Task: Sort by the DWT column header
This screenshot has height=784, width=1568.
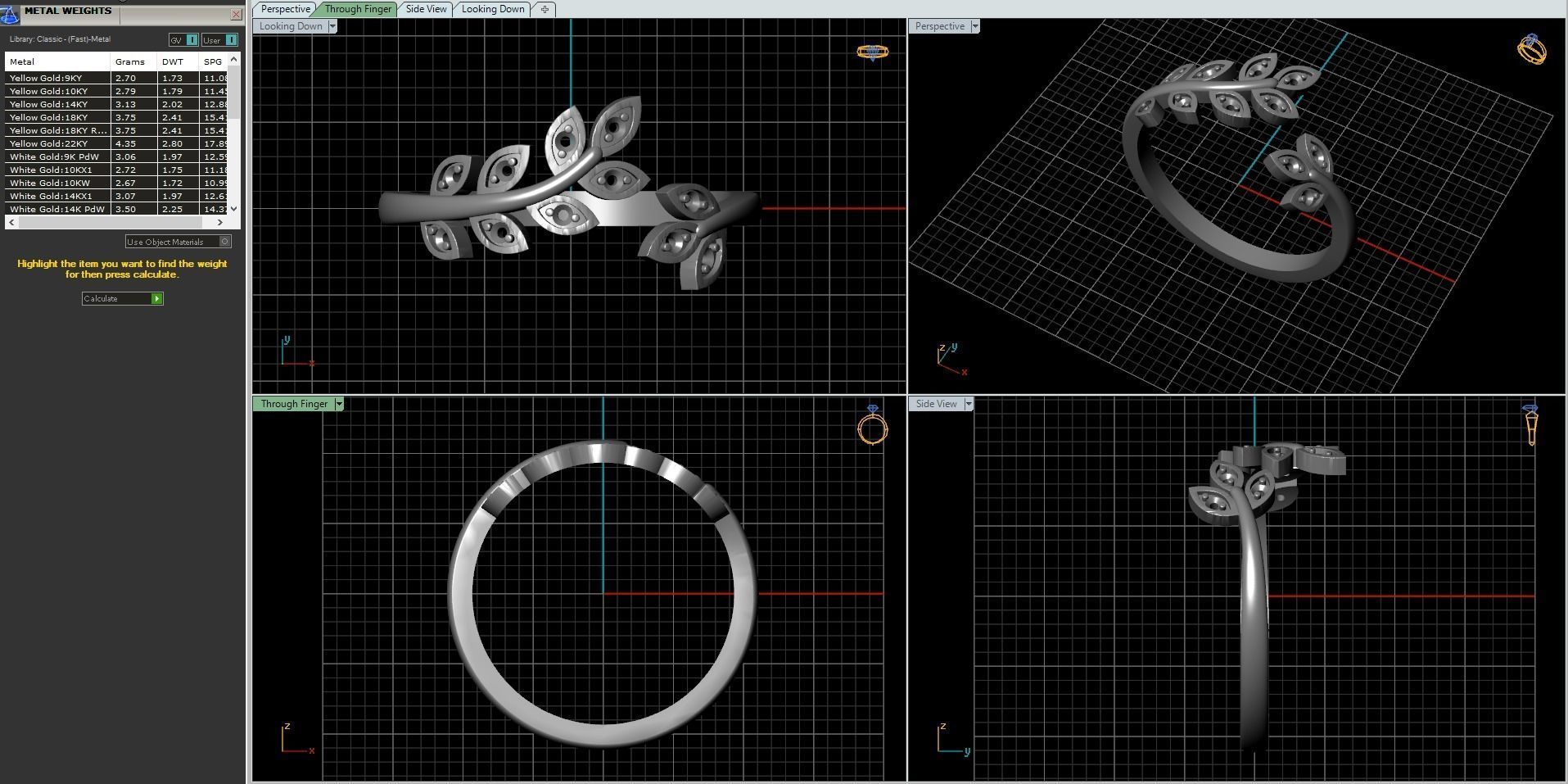Action: (178, 61)
